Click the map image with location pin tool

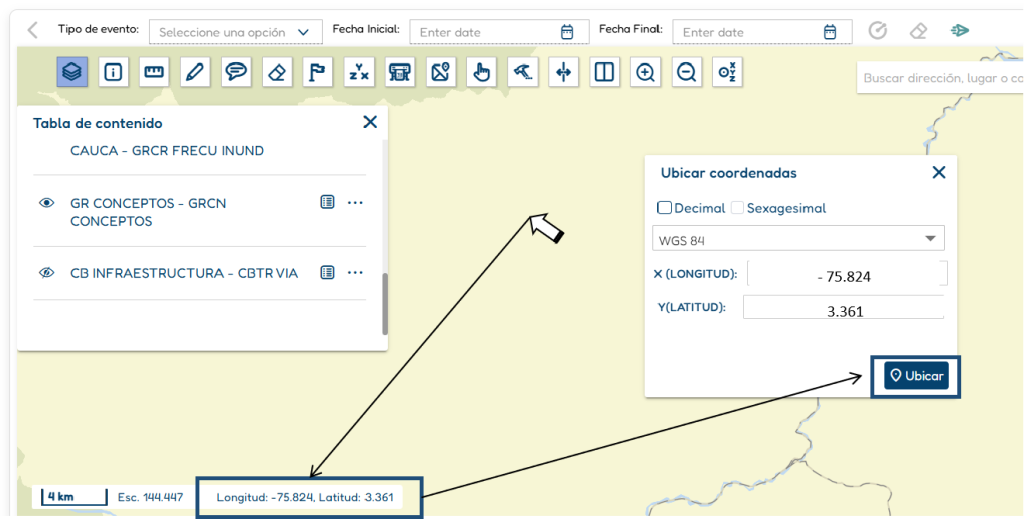(x=441, y=72)
